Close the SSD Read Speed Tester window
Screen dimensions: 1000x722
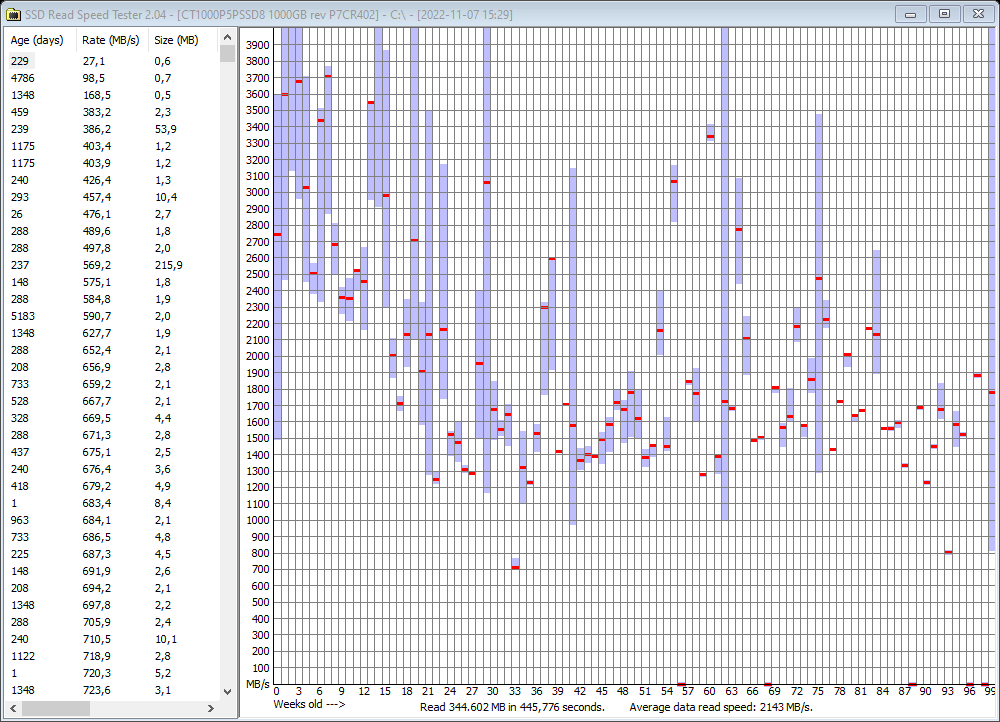(978, 14)
